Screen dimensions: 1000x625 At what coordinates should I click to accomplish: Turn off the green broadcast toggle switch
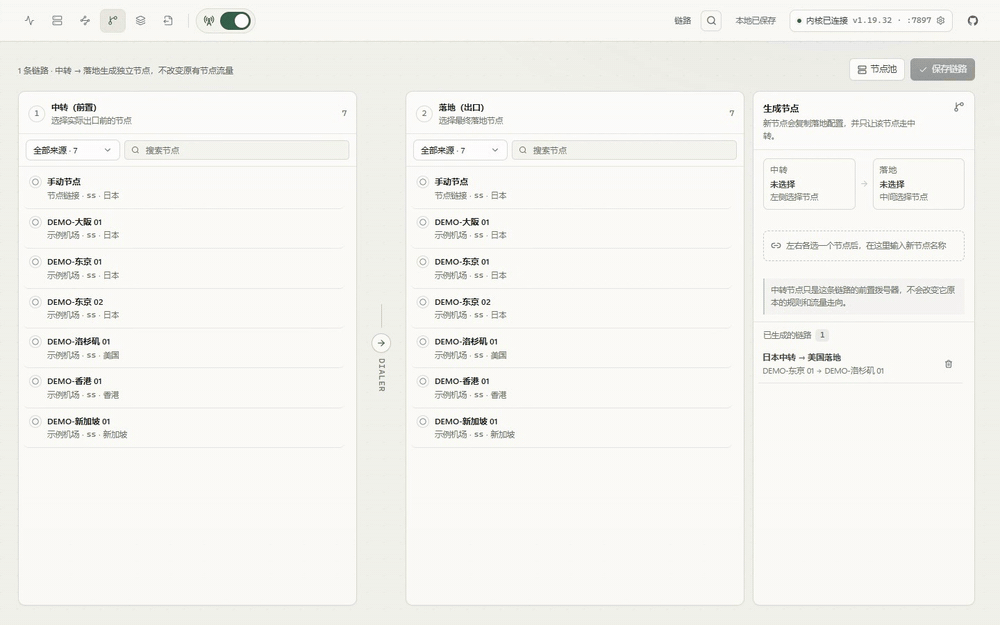pyautogui.click(x=235, y=20)
